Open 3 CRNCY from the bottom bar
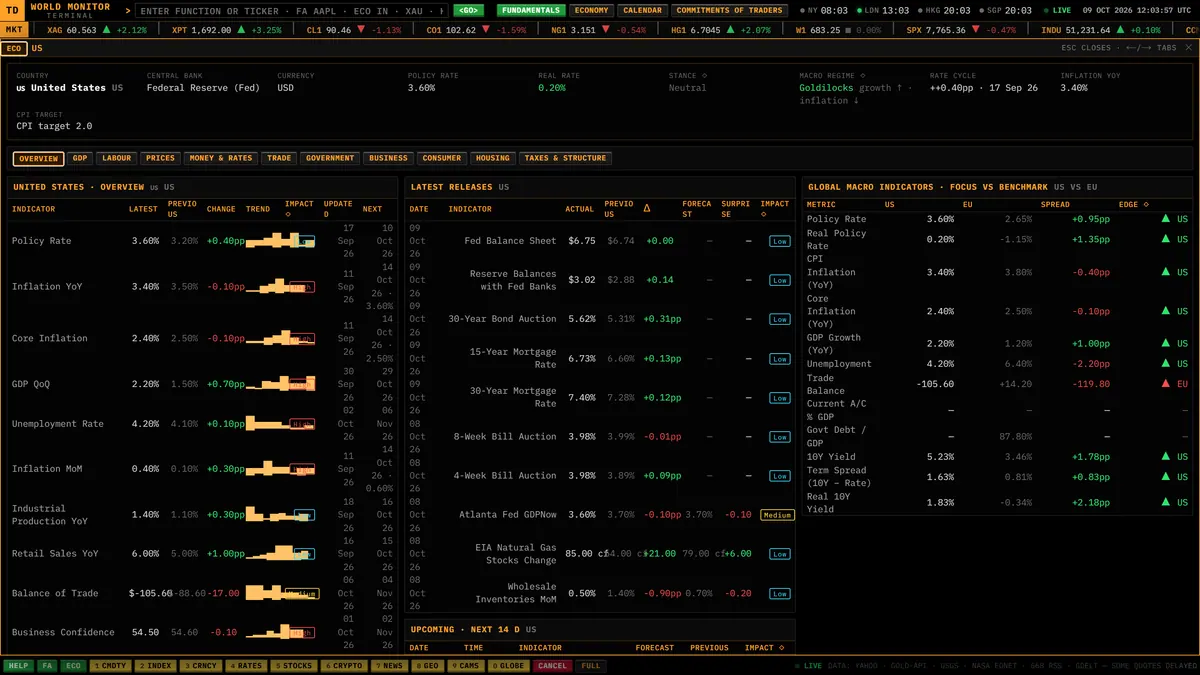Viewport: 1200px width, 675px height. coord(200,665)
